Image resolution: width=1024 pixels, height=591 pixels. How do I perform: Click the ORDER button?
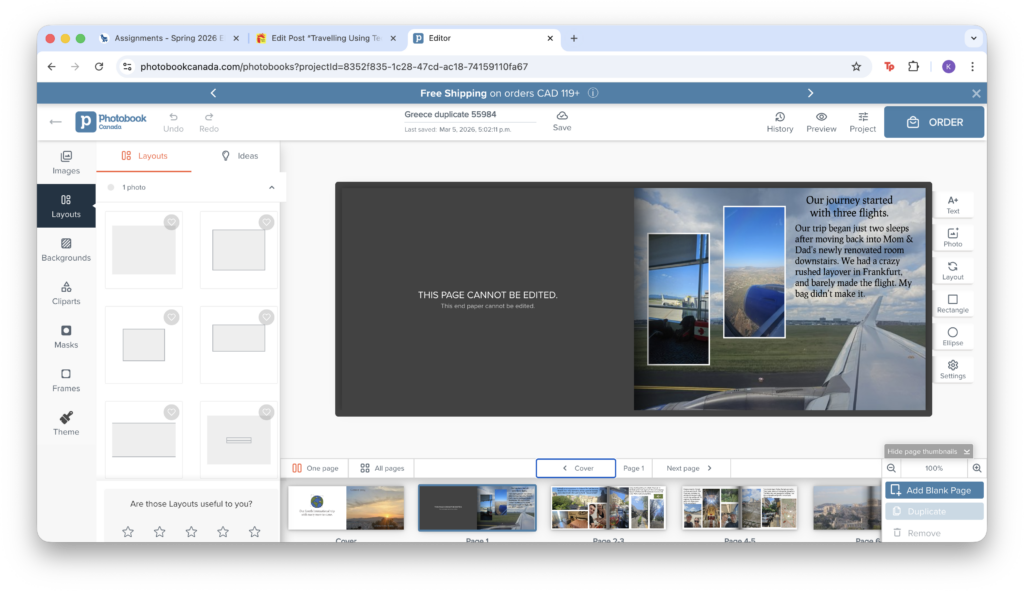934,122
